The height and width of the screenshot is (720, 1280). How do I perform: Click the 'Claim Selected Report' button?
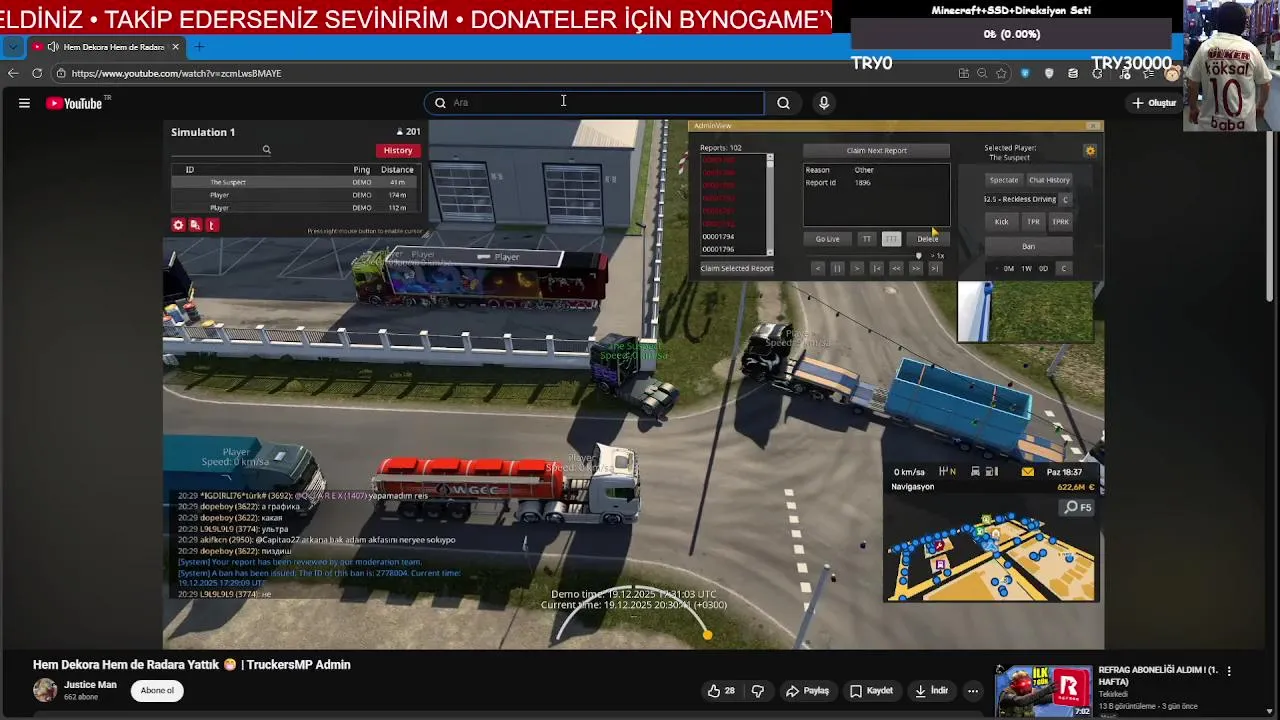pos(737,268)
